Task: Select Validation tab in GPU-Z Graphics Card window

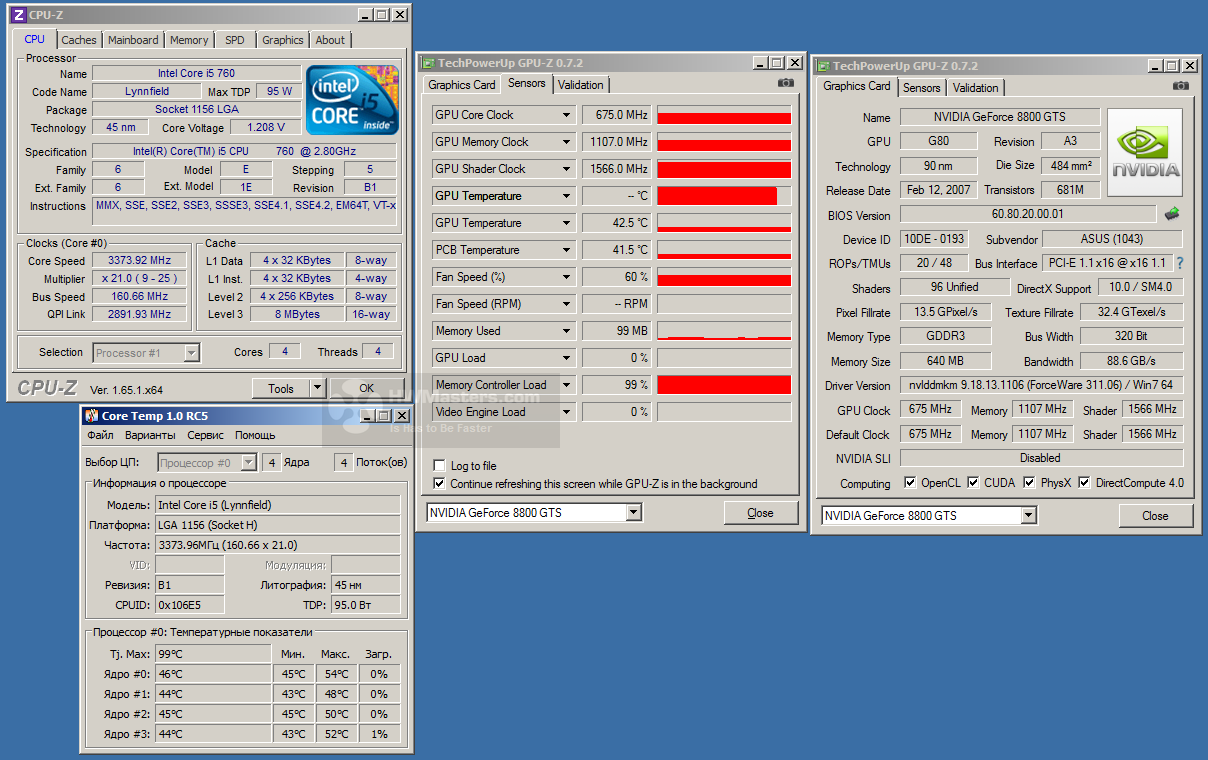Action: (975, 88)
